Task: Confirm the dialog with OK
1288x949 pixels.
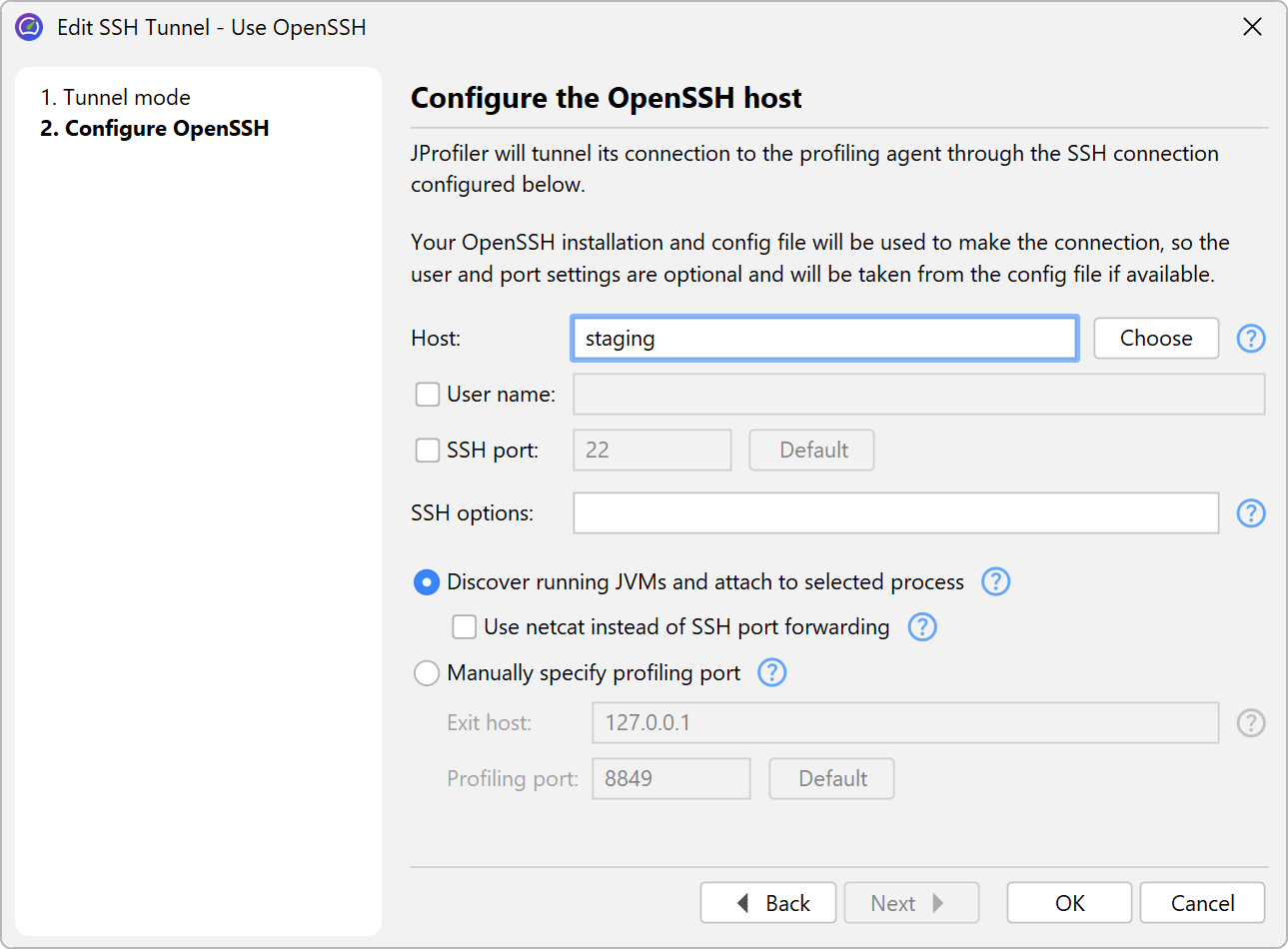Action: coord(1068,903)
